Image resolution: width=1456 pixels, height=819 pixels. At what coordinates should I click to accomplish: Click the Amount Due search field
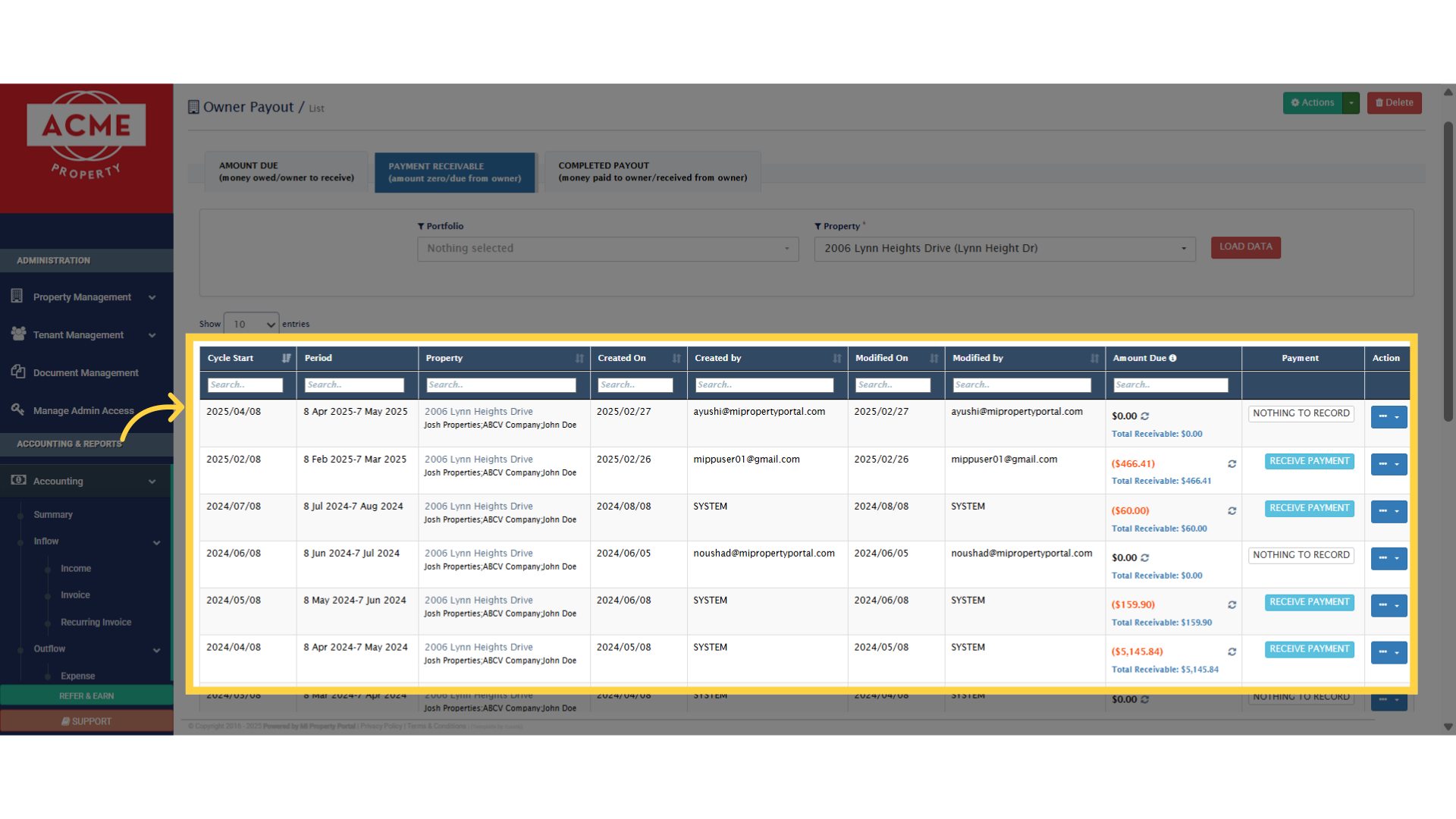1171,385
